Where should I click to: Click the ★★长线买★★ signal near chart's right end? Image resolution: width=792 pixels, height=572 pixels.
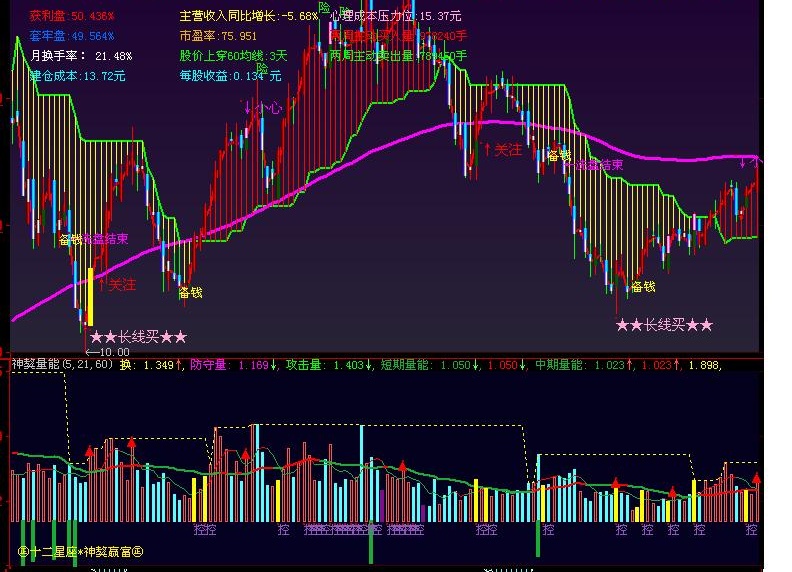tap(664, 325)
